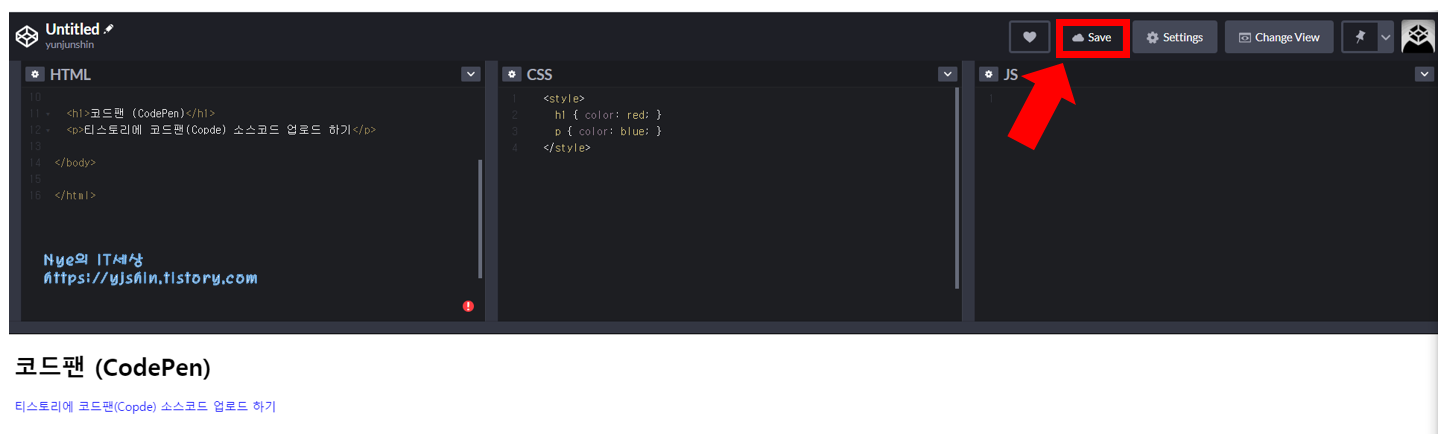Open CSS editor settings gear
This screenshot has width=1445, height=442.
point(511,74)
